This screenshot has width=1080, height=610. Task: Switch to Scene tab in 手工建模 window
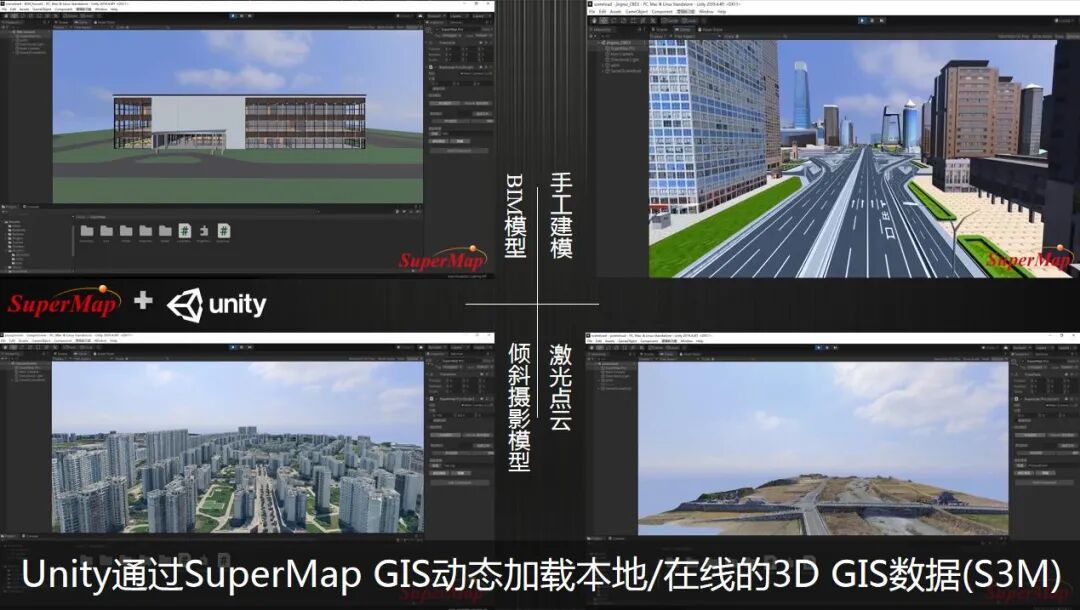660,30
